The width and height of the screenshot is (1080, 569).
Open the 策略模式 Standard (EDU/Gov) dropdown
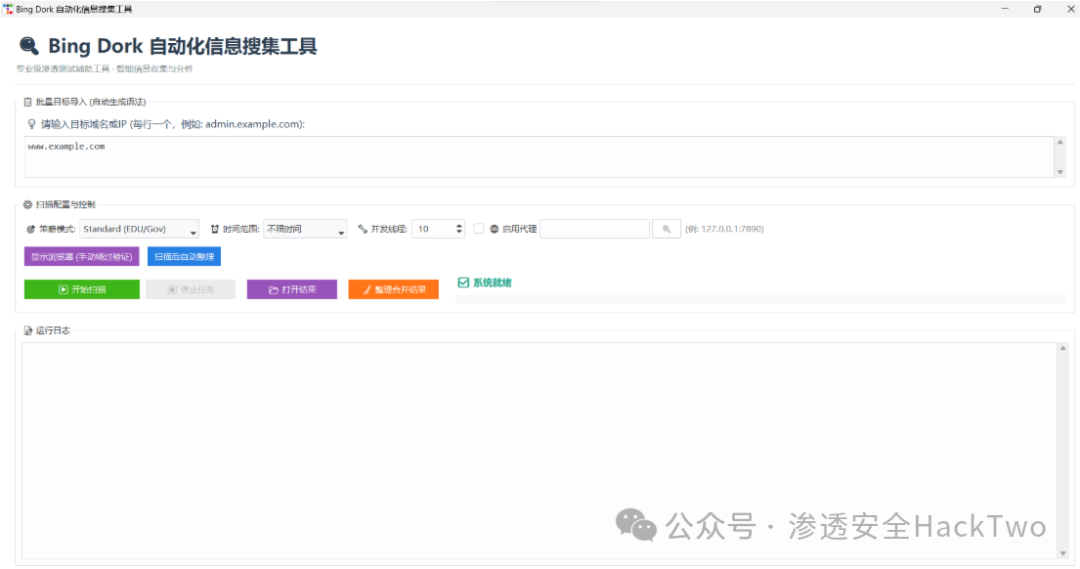(x=140, y=229)
